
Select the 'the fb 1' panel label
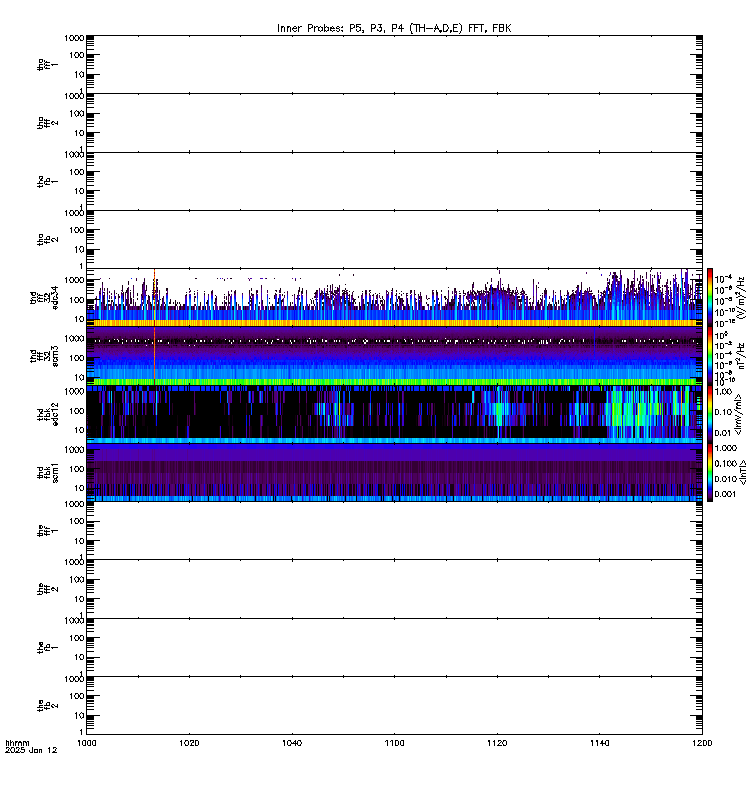click(x=47, y=648)
